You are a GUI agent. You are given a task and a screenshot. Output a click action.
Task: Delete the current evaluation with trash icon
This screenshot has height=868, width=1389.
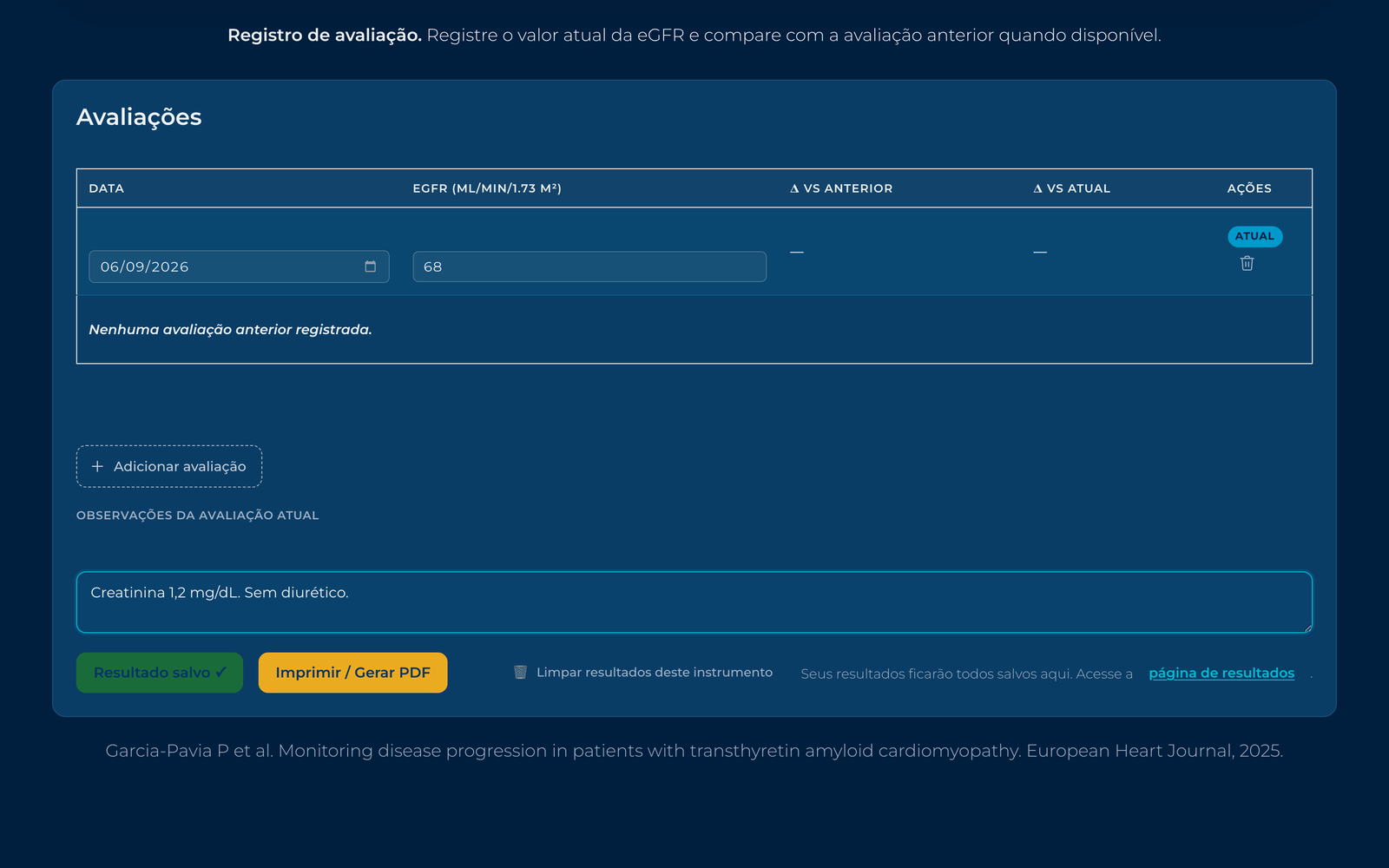pyautogui.click(x=1247, y=263)
